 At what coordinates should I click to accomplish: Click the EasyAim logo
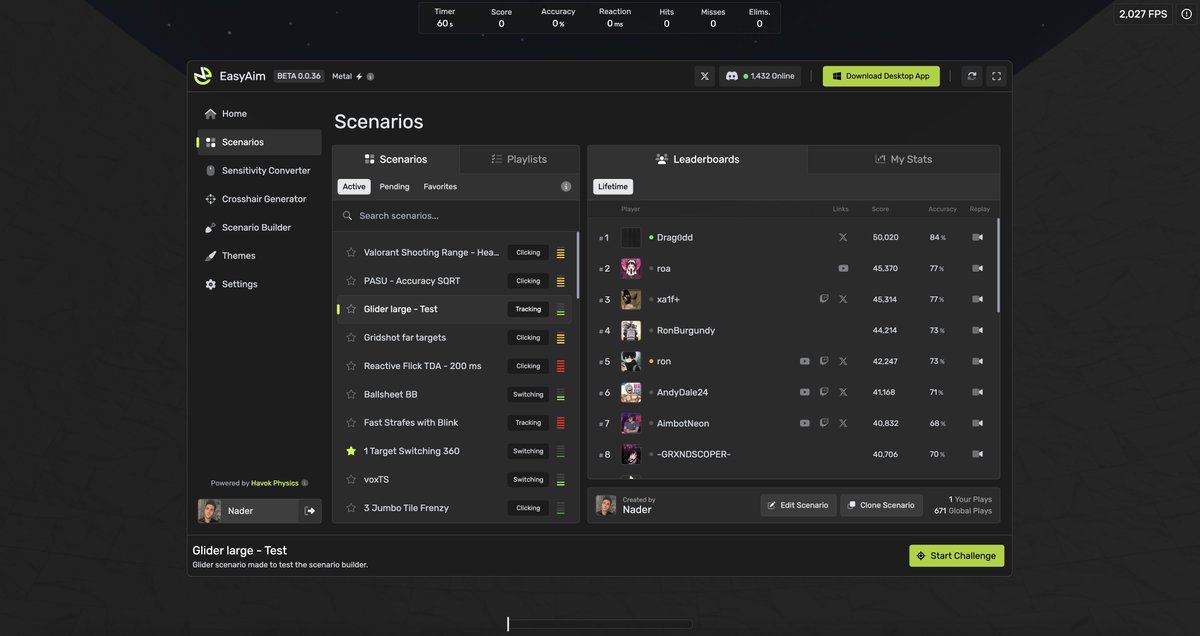coord(203,76)
